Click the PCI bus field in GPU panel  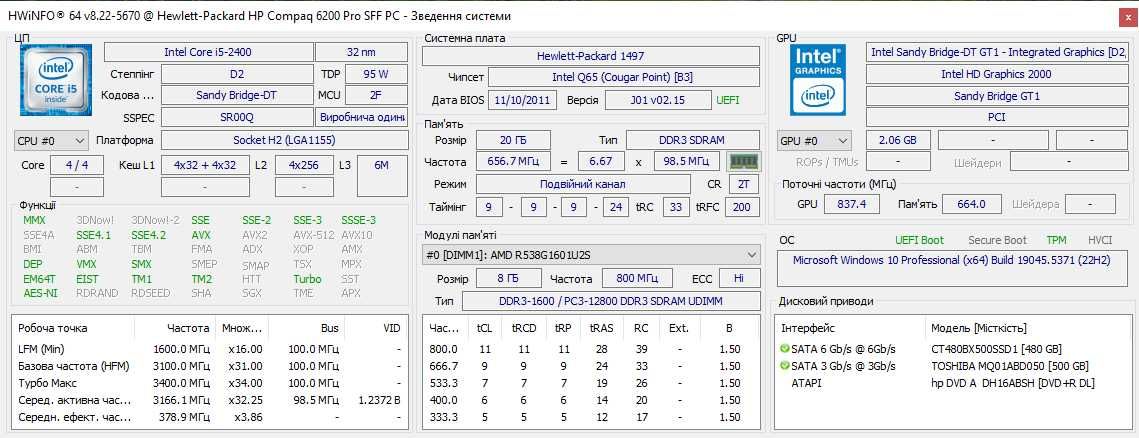996,117
